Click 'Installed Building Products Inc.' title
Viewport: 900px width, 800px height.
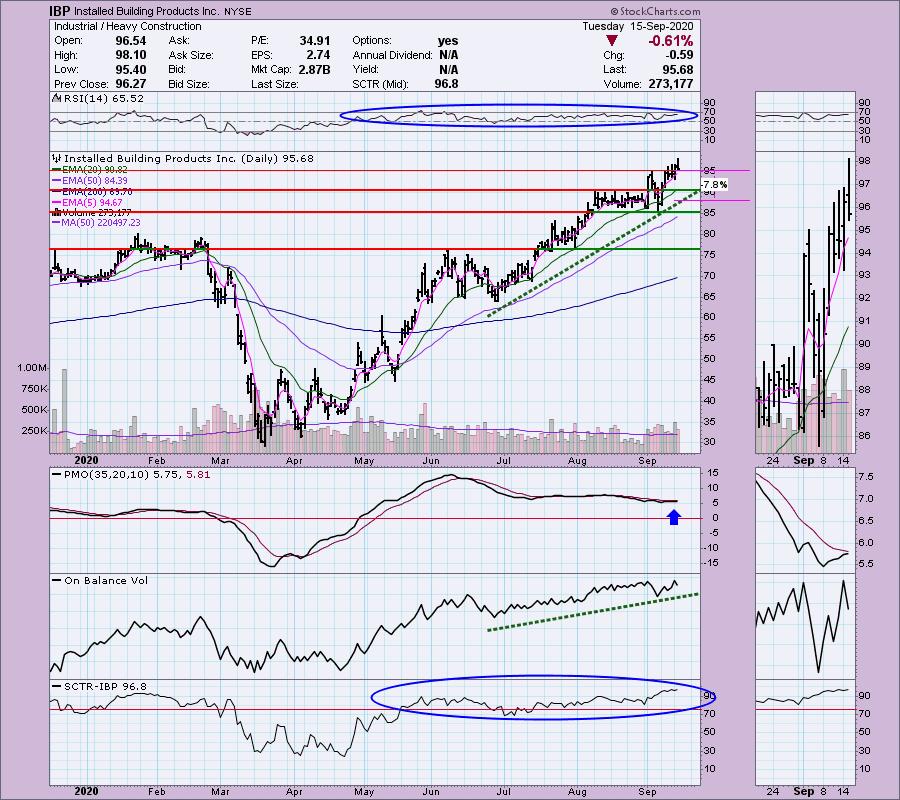click(146, 11)
